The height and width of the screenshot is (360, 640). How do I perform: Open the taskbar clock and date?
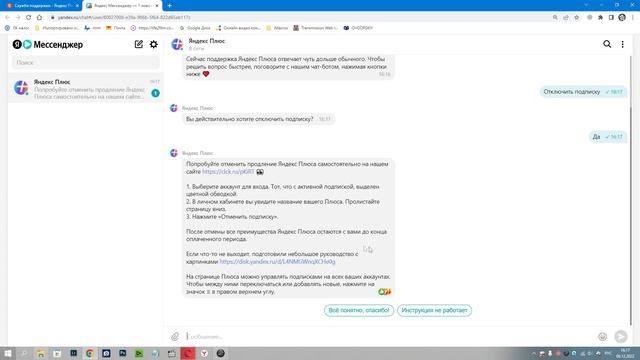coord(625,353)
